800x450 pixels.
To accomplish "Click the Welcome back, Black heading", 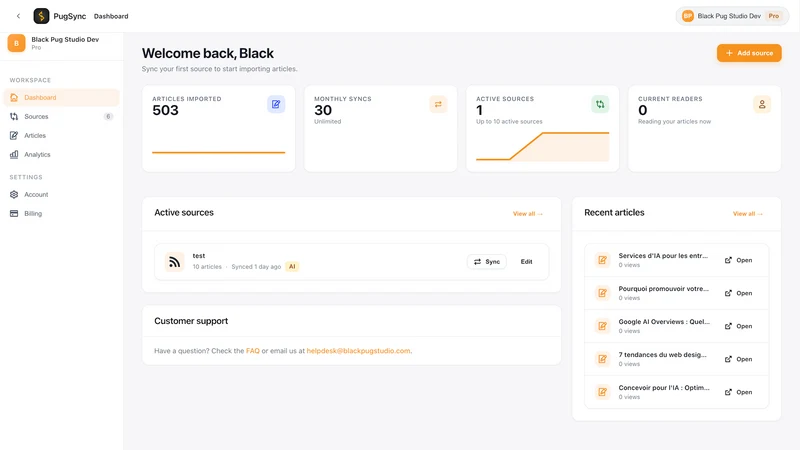I will click(208, 53).
